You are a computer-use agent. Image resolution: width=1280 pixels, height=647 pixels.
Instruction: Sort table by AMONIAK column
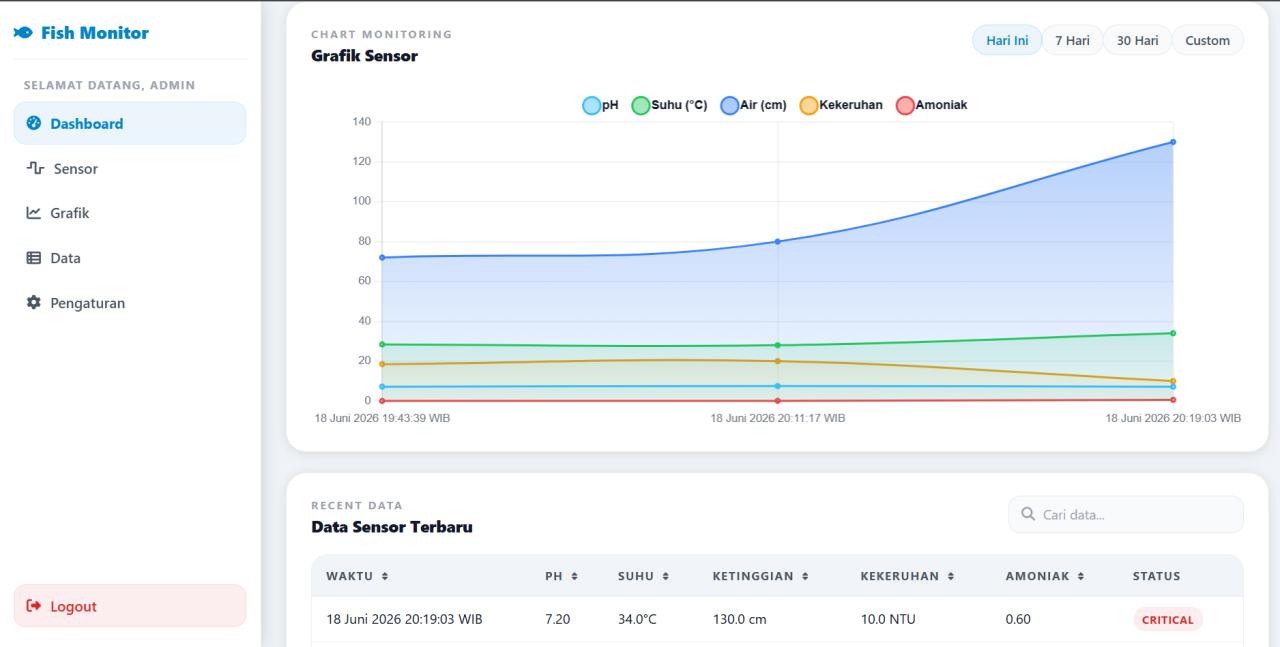1045,576
